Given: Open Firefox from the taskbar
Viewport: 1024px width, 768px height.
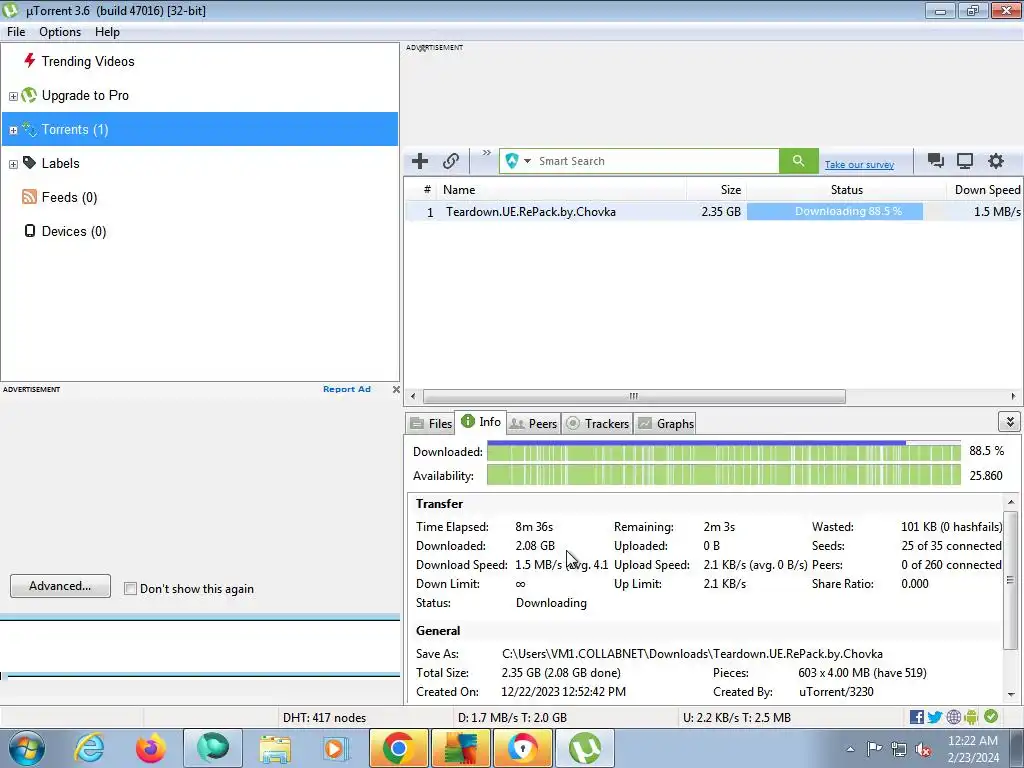Looking at the screenshot, I should [151, 748].
